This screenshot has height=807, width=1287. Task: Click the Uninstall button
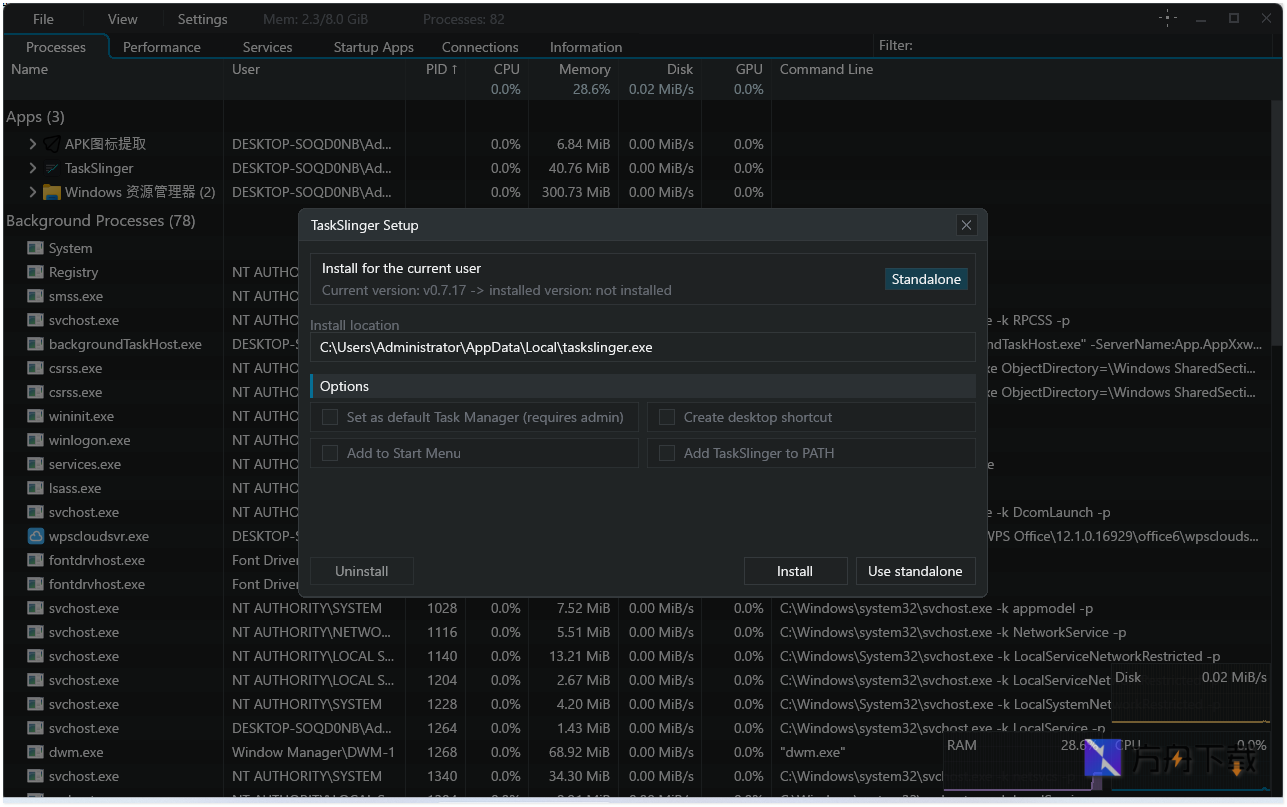(x=362, y=571)
